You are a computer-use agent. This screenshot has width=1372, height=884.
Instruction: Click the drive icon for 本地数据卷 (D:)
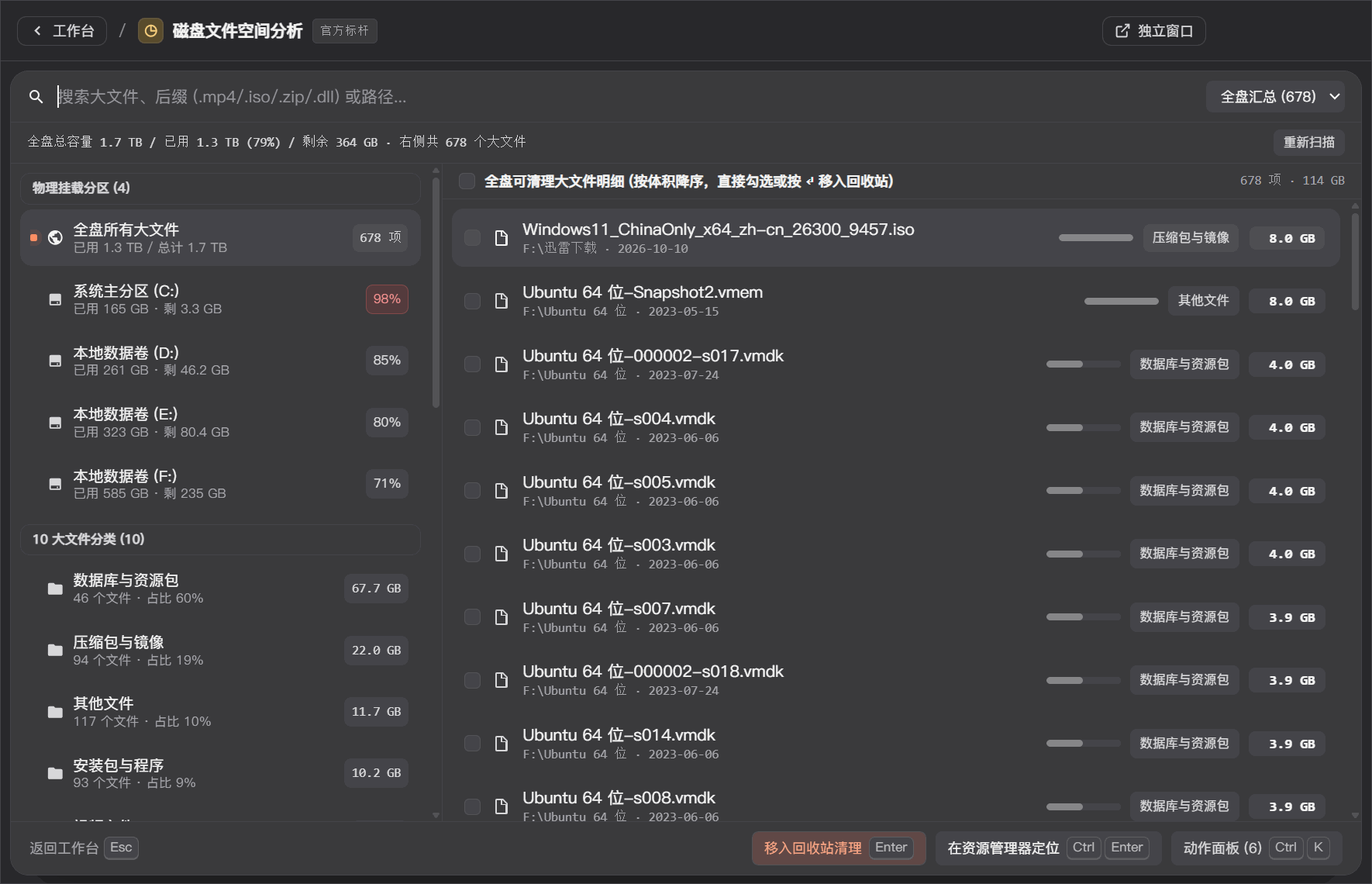pos(55,361)
